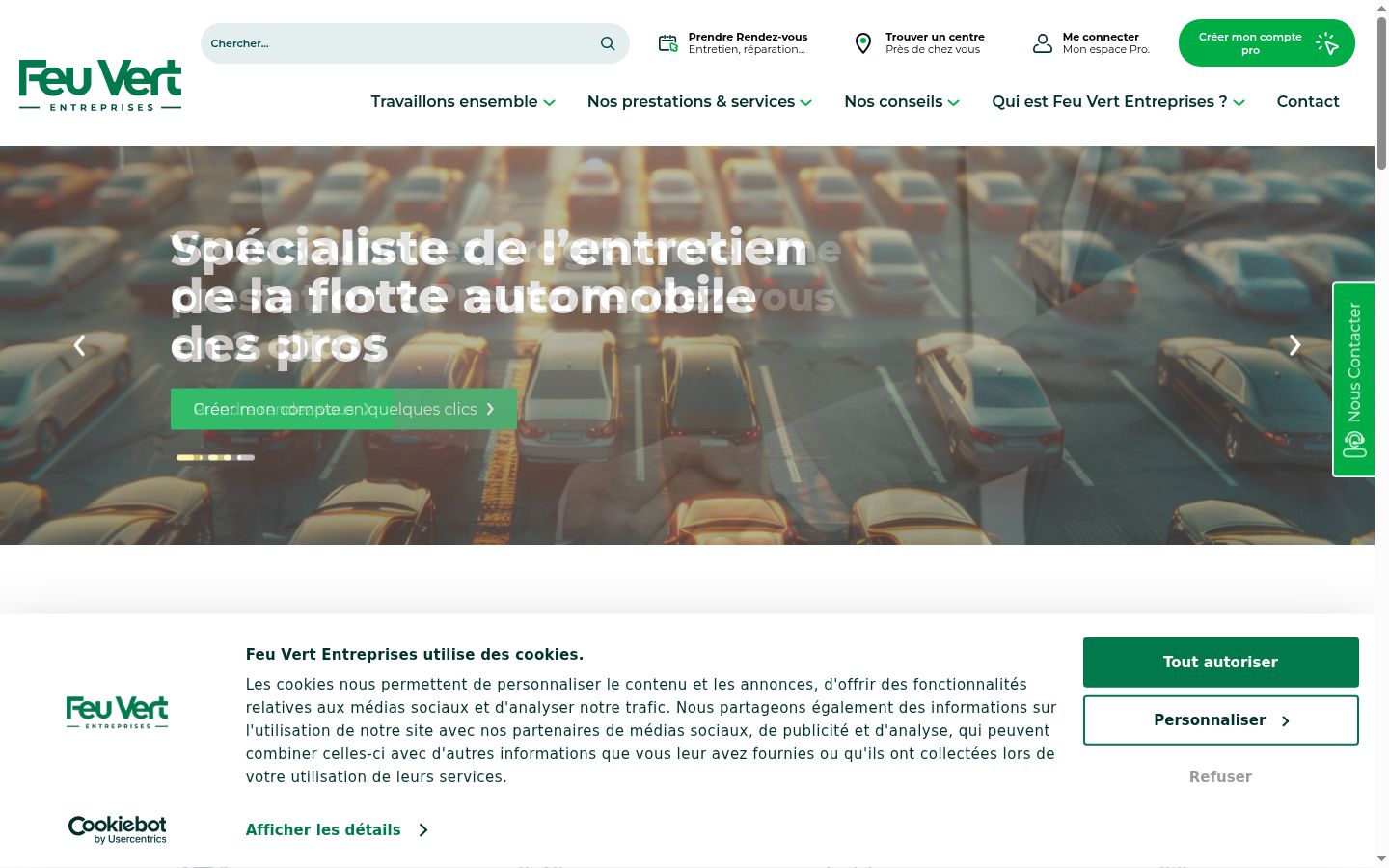Expand Afficher les détails
Viewport: 1389px width, 868px height.
tap(337, 829)
